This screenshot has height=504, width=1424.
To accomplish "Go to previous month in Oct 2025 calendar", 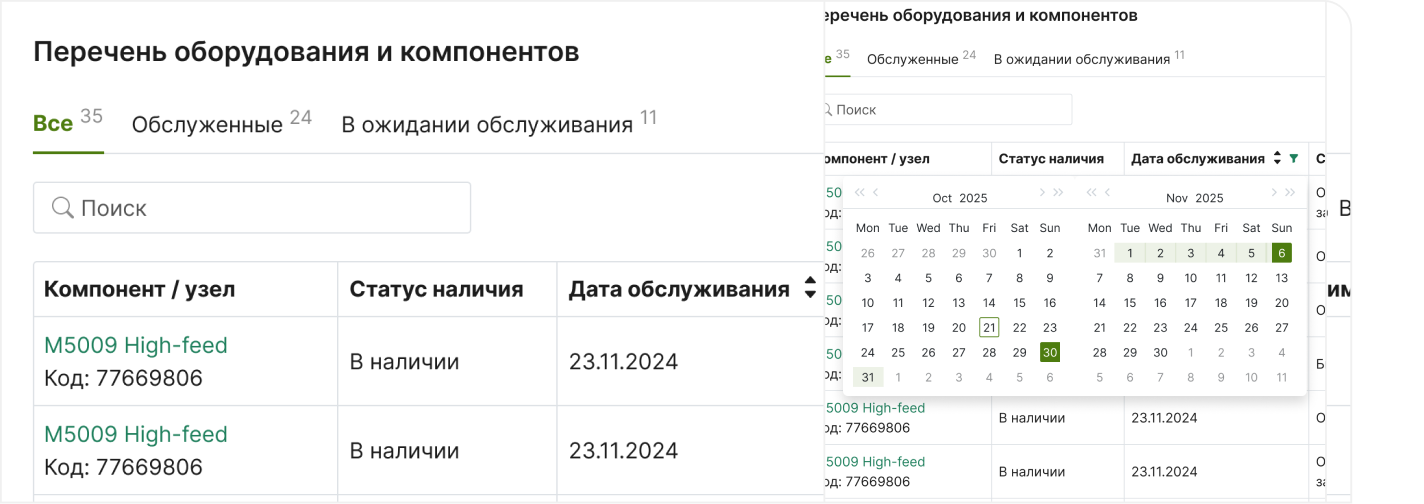I will coord(876,193).
